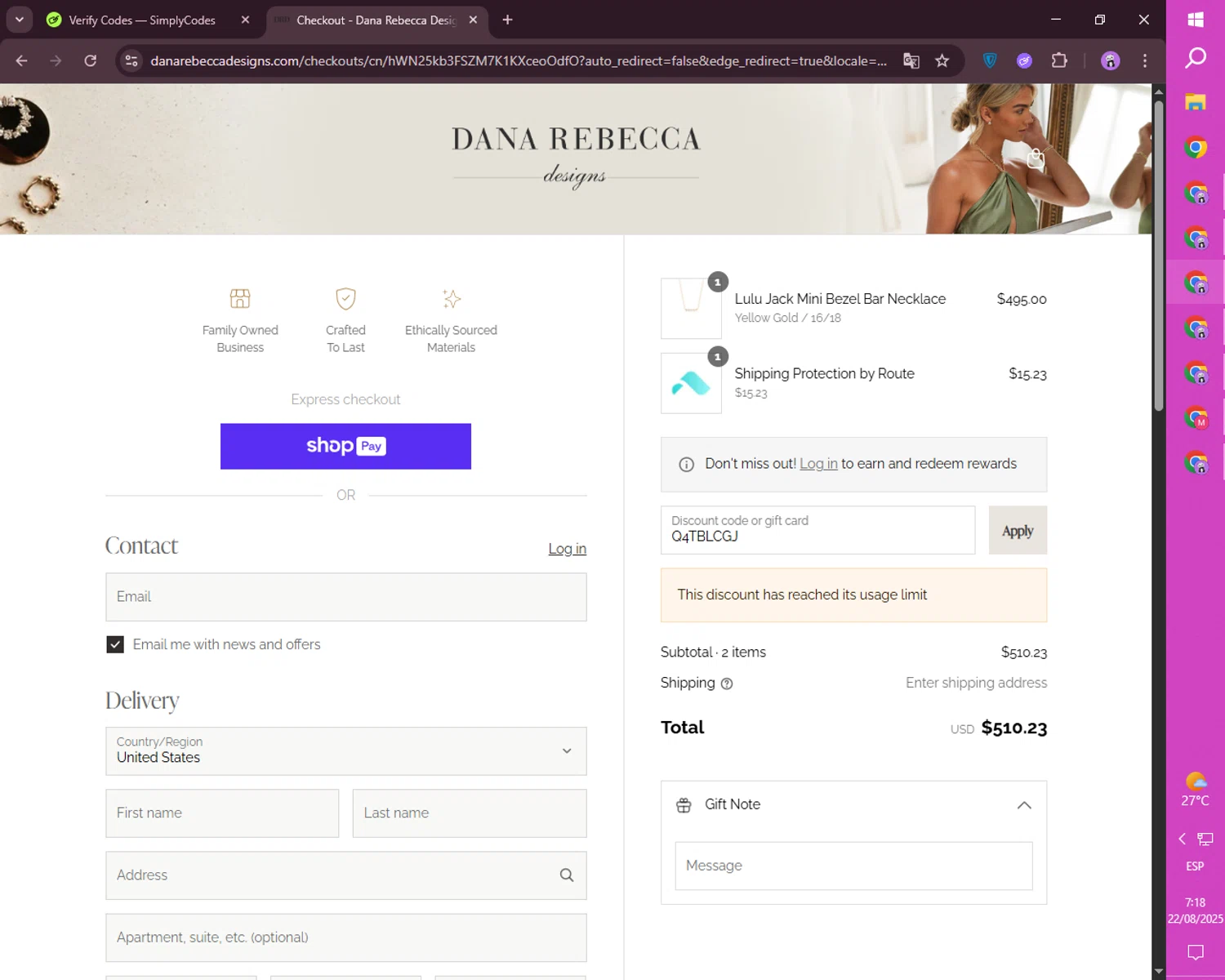Click the purple round extension icon
1225x980 pixels.
coord(1024,60)
